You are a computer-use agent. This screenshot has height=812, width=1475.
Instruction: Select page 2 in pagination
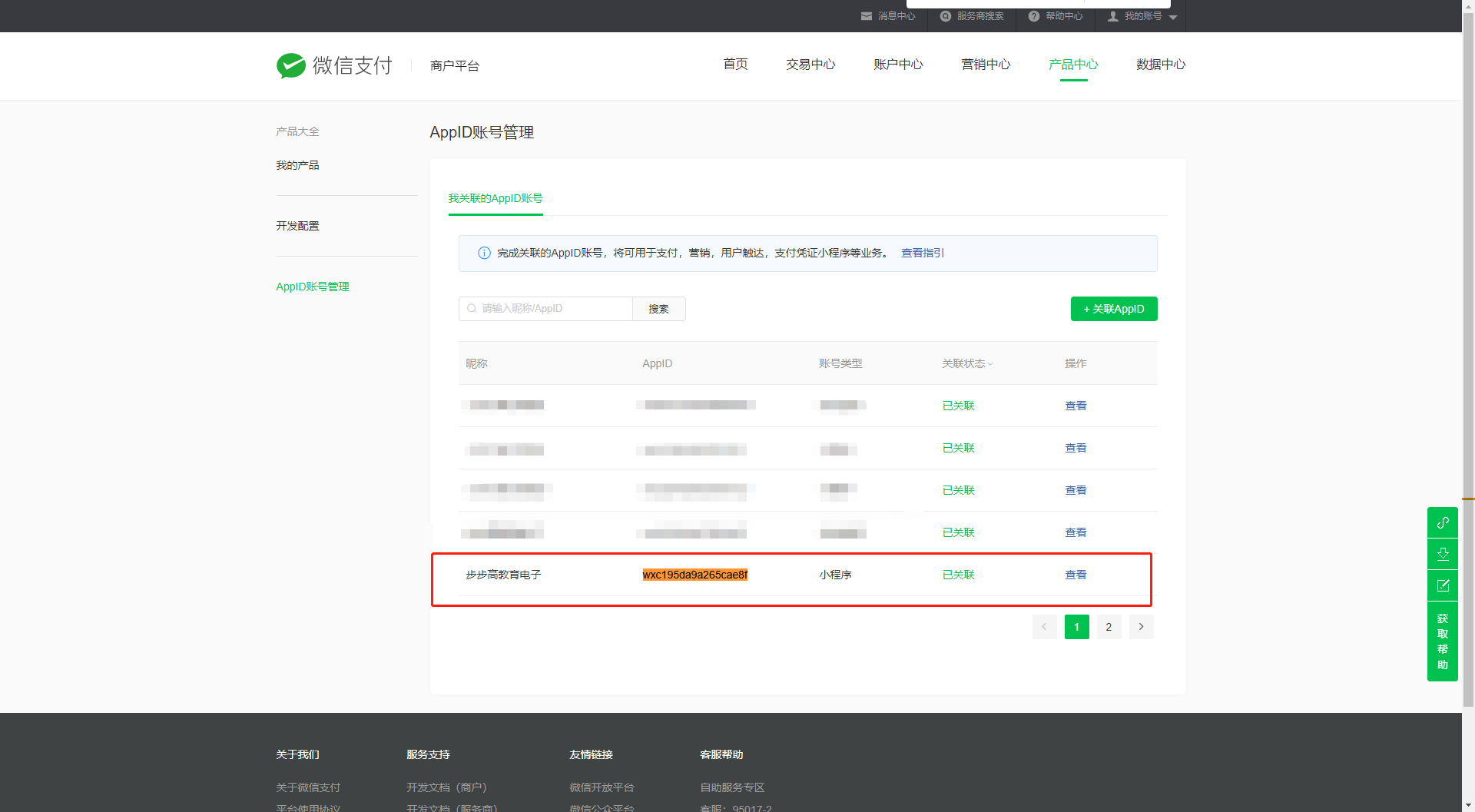tap(1109, 627)
